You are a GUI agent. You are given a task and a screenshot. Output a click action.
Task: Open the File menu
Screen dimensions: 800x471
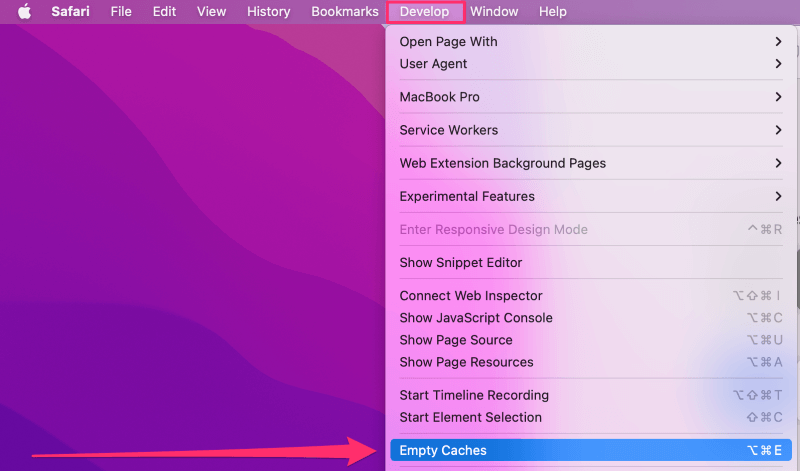pyautogui.click(x=121, y=12)
